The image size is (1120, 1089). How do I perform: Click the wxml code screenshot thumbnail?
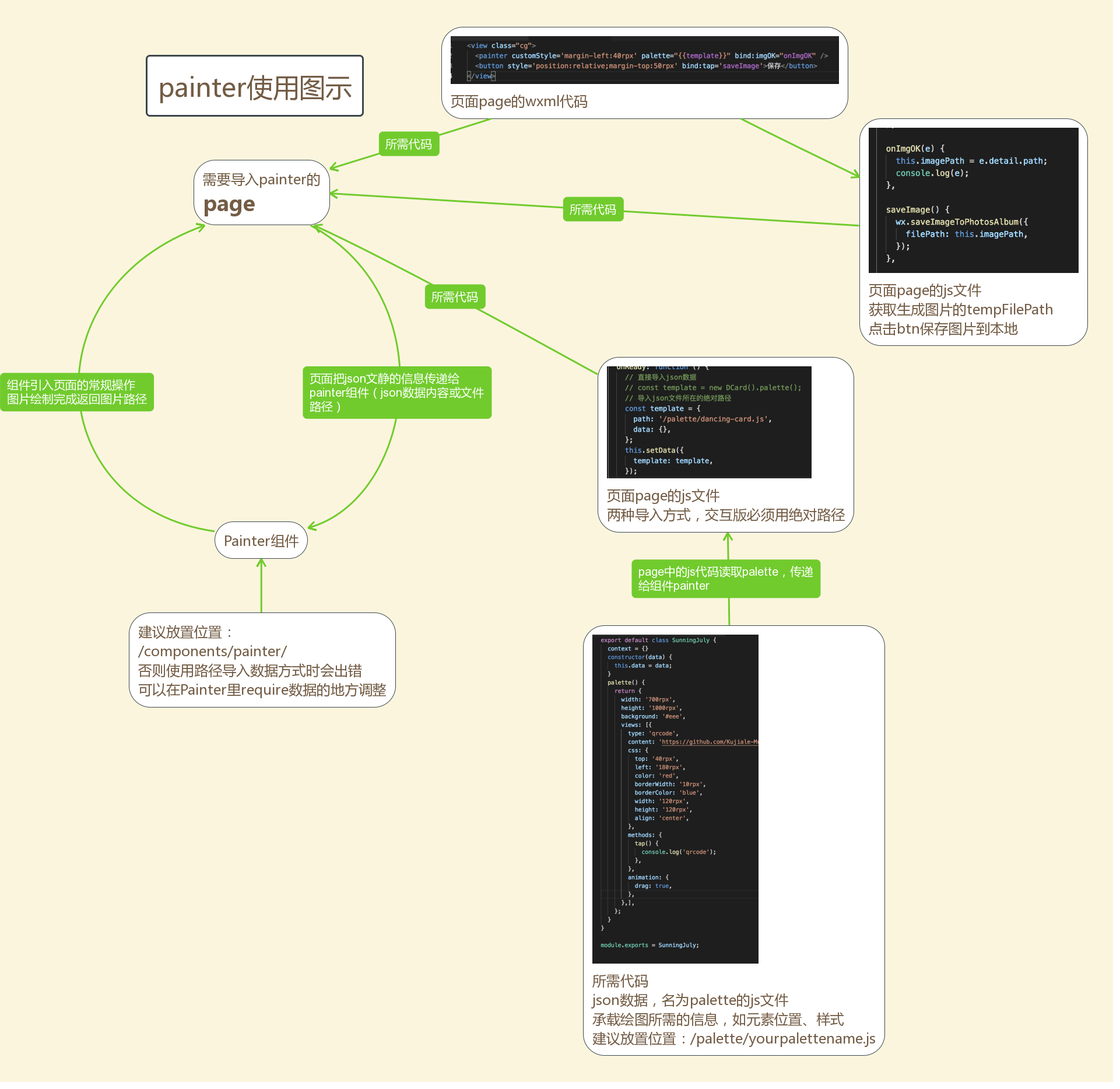pos(644,60)
